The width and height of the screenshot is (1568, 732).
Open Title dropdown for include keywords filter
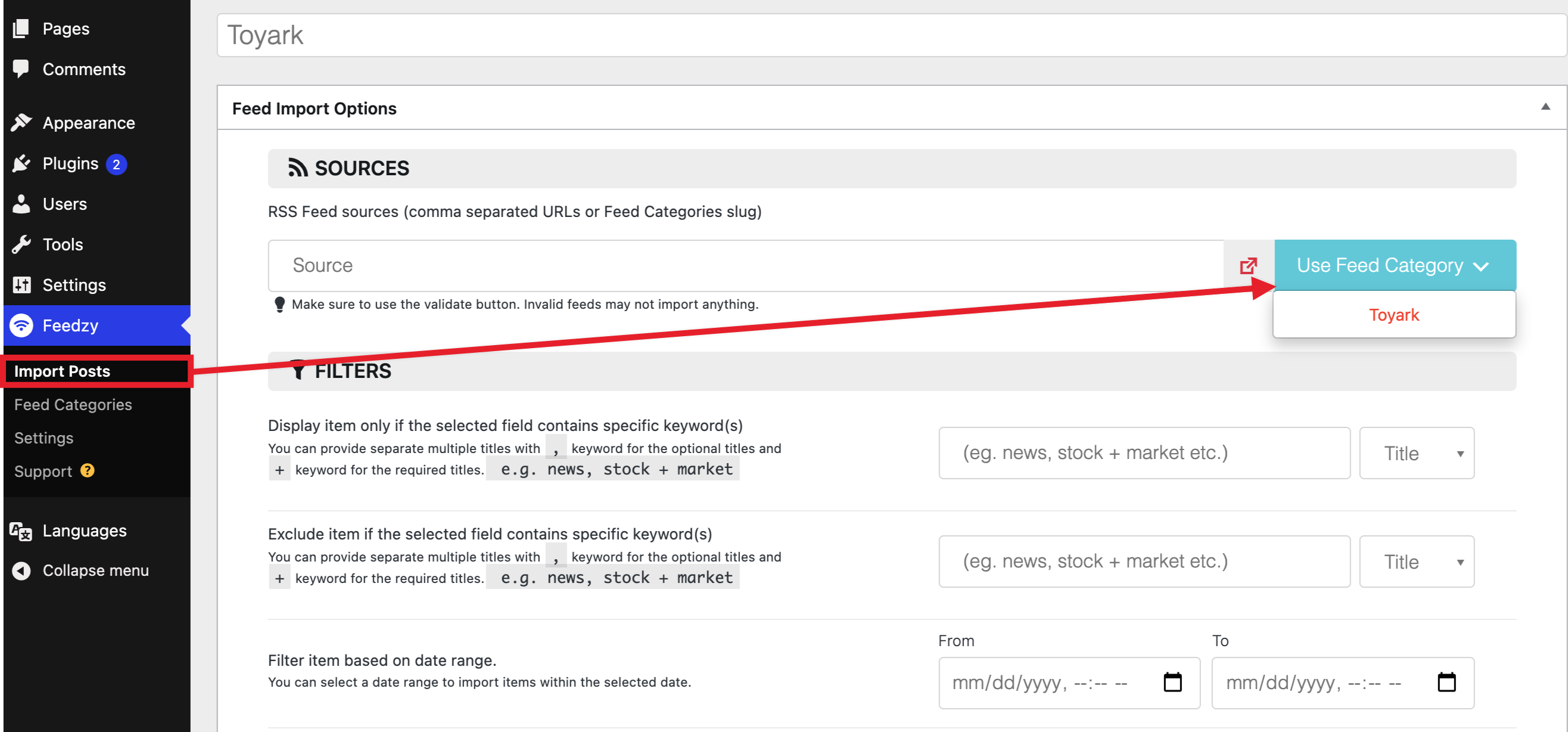[x=1417, y=453]
